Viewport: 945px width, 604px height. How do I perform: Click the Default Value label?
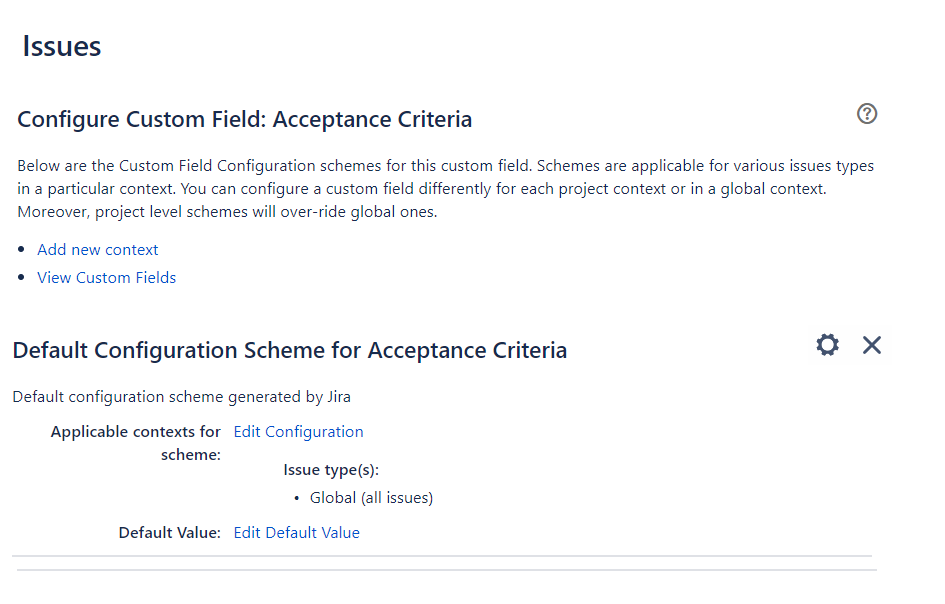pos(169,532)
